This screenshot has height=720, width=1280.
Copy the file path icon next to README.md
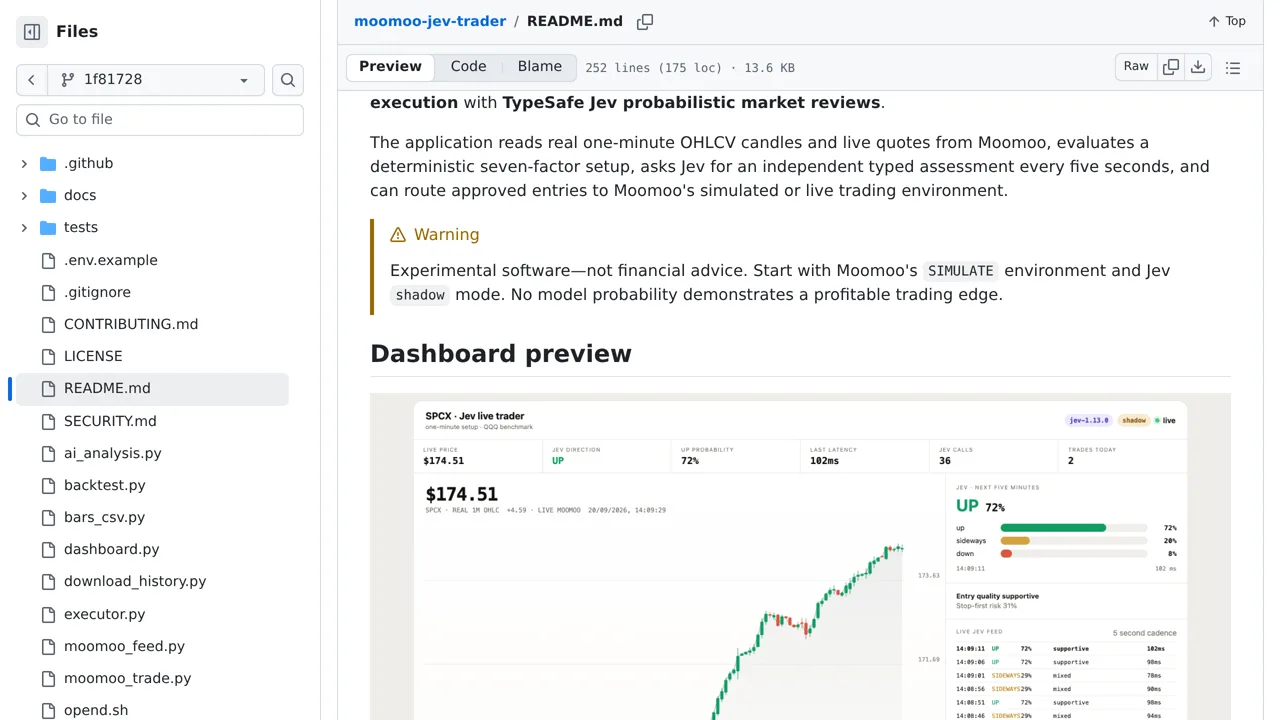(x=645, y=21)
